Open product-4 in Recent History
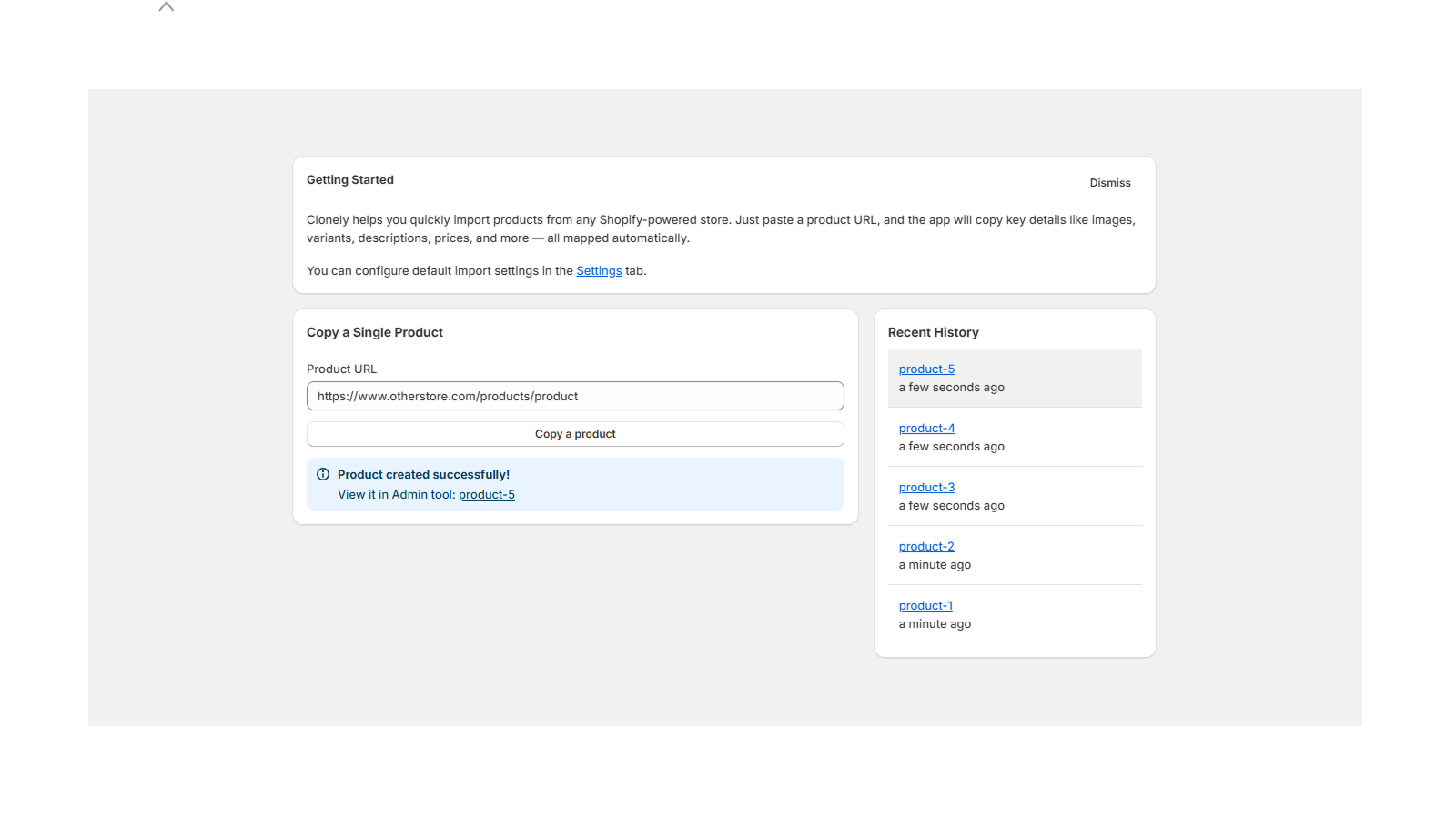The height and width of the screenshot is (819, 1456). (926, 429)
